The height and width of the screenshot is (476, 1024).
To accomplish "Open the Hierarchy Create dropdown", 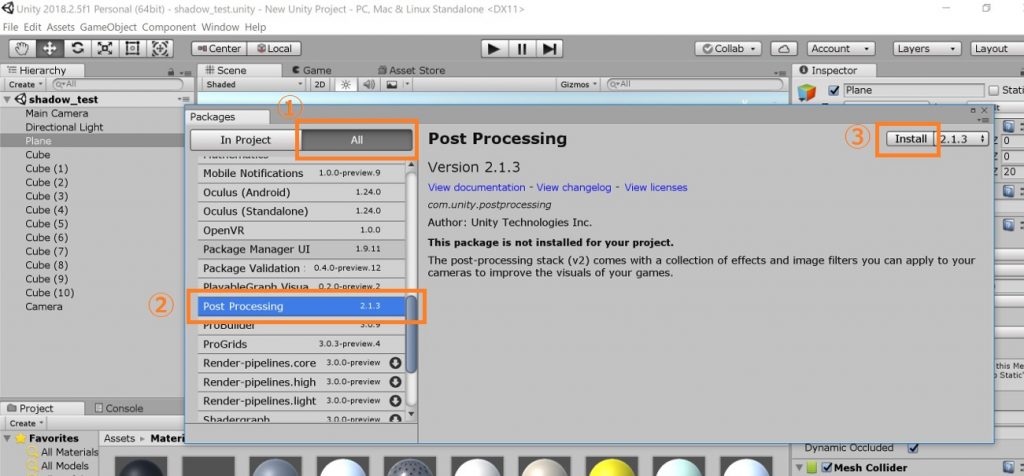I will tap(26, 84).
